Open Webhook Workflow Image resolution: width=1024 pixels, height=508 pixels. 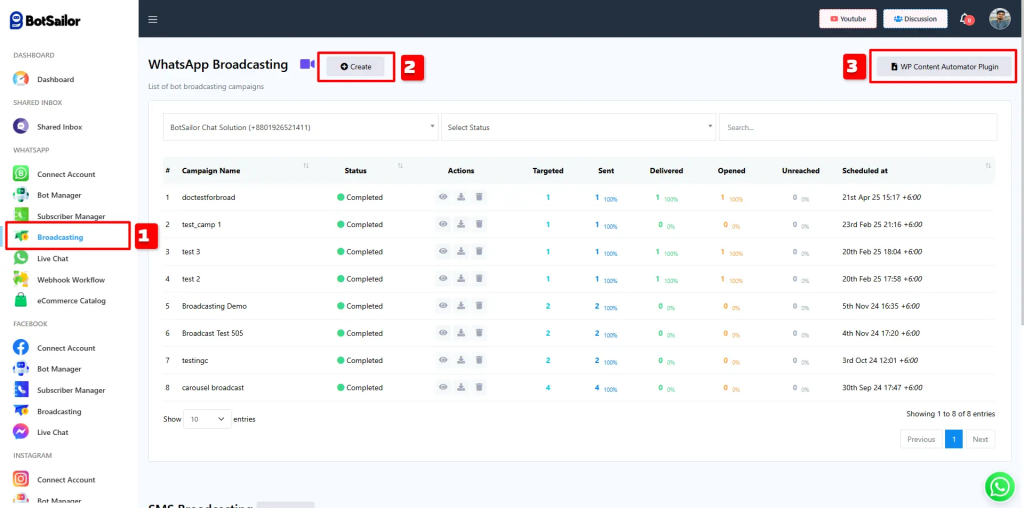pos(71,279)
